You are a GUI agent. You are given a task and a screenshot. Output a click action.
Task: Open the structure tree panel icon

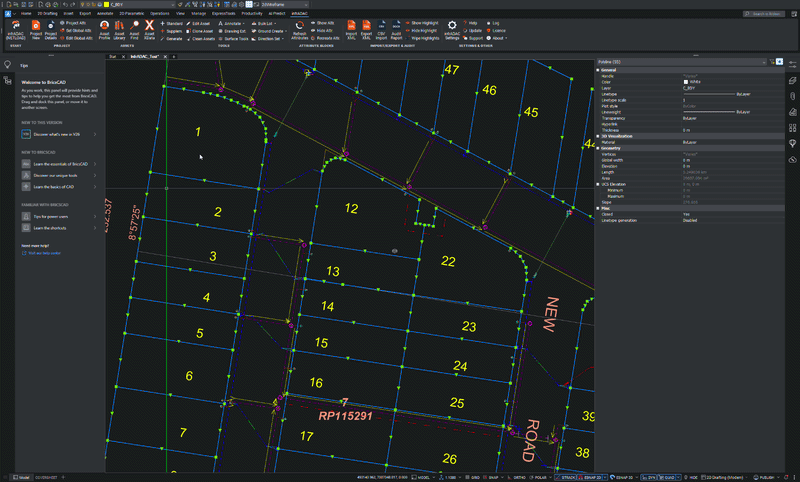coord(7,81)
